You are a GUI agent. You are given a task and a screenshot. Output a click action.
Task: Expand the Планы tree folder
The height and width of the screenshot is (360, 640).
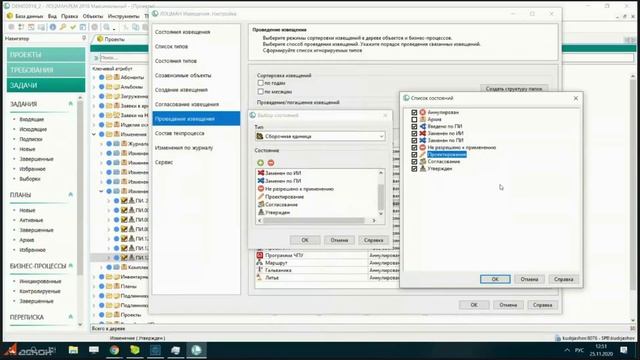[94, 287]
